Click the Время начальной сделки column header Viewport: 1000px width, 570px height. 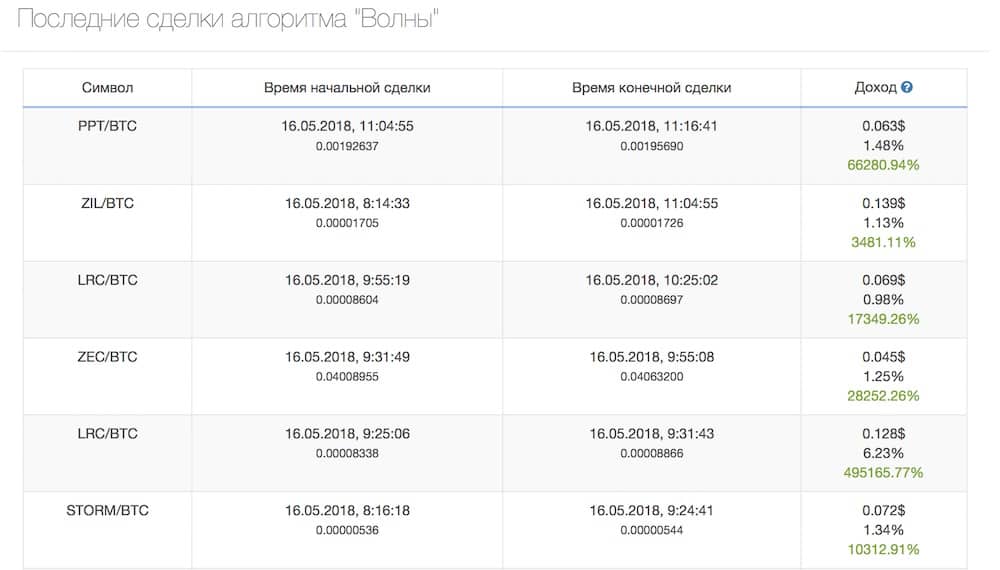(x=347, y=88)
